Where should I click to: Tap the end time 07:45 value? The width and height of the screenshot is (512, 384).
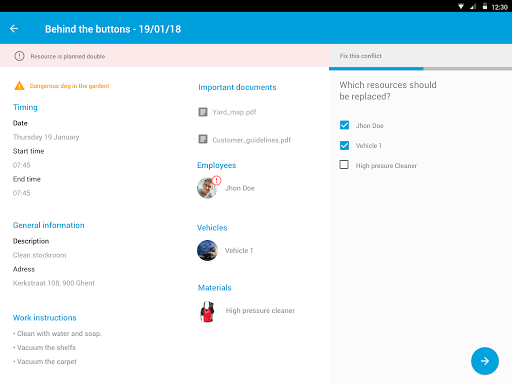pos(22,193)
